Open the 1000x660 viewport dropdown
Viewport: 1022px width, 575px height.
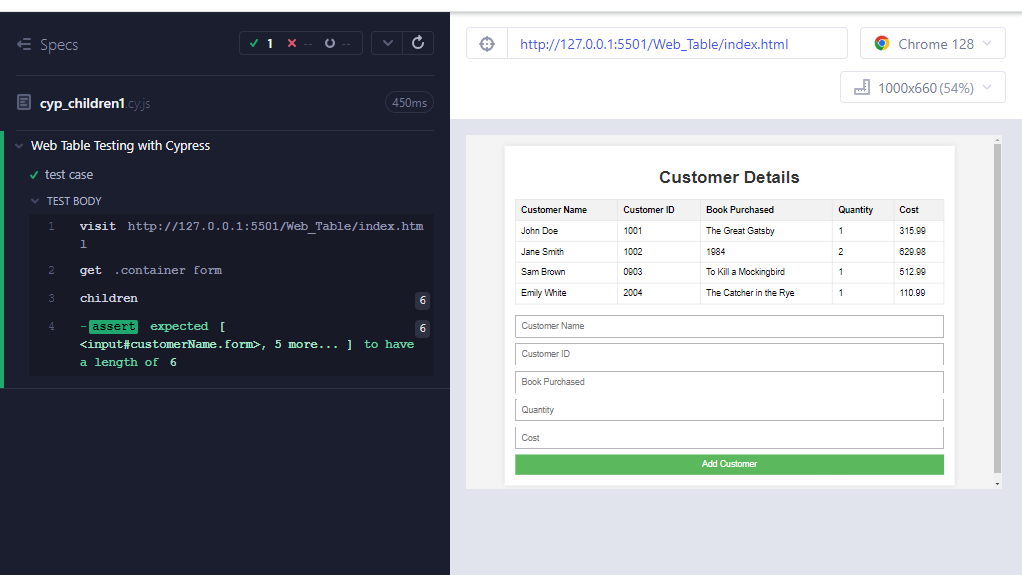coord(922,88)
